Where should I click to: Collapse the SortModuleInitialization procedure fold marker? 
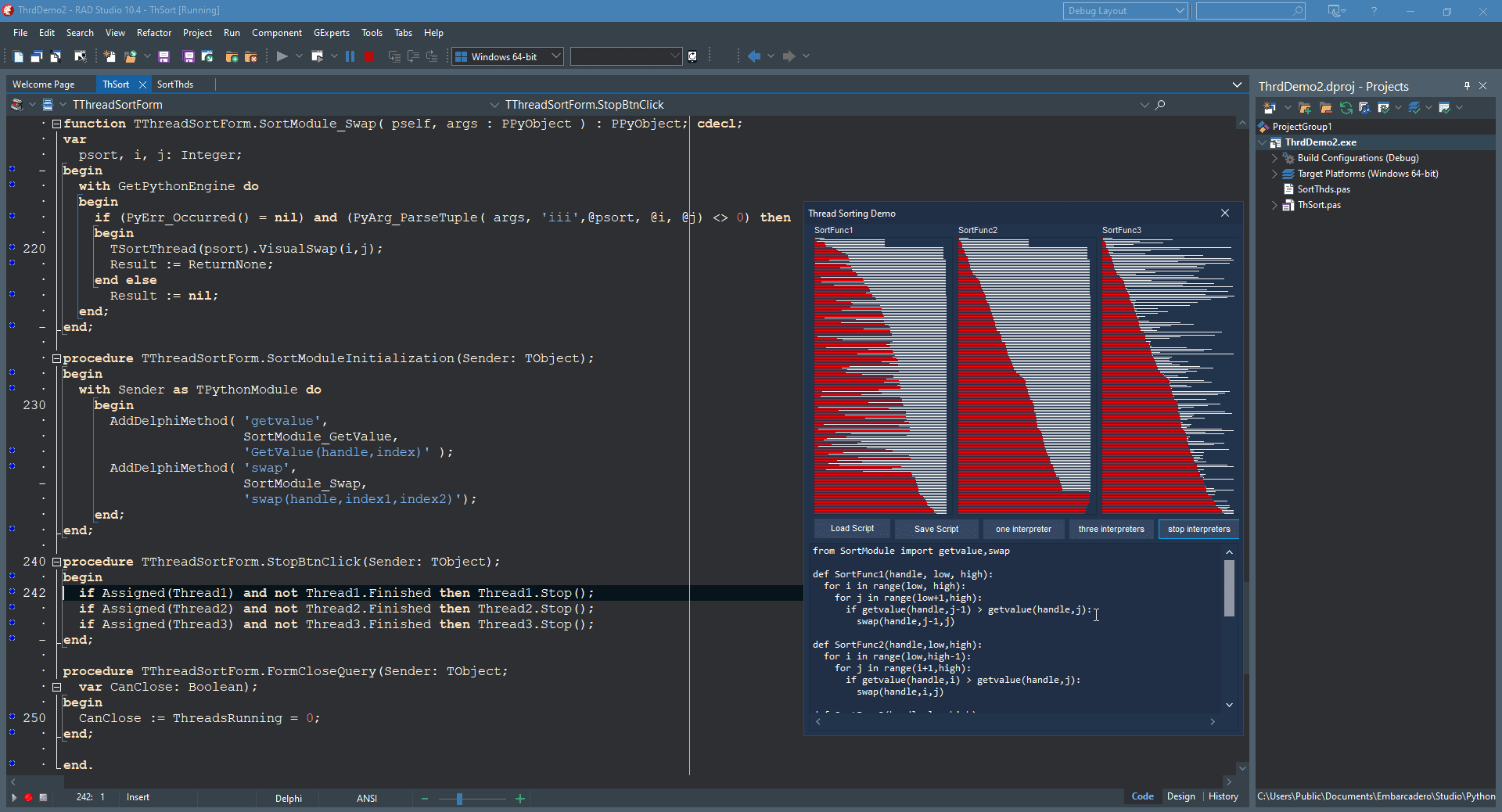click(x=56, y=358)
